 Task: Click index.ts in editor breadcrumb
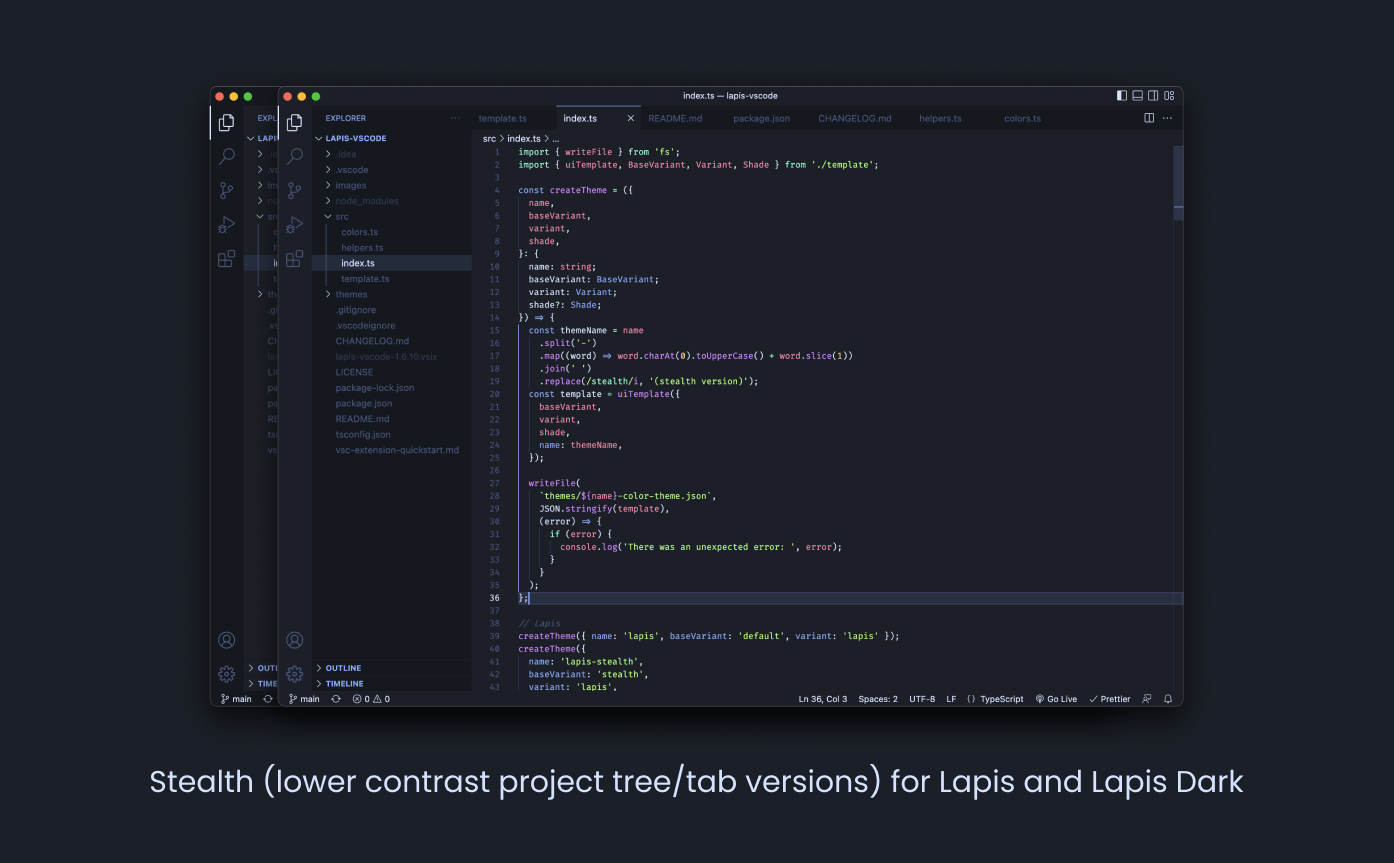coord(524,139)
